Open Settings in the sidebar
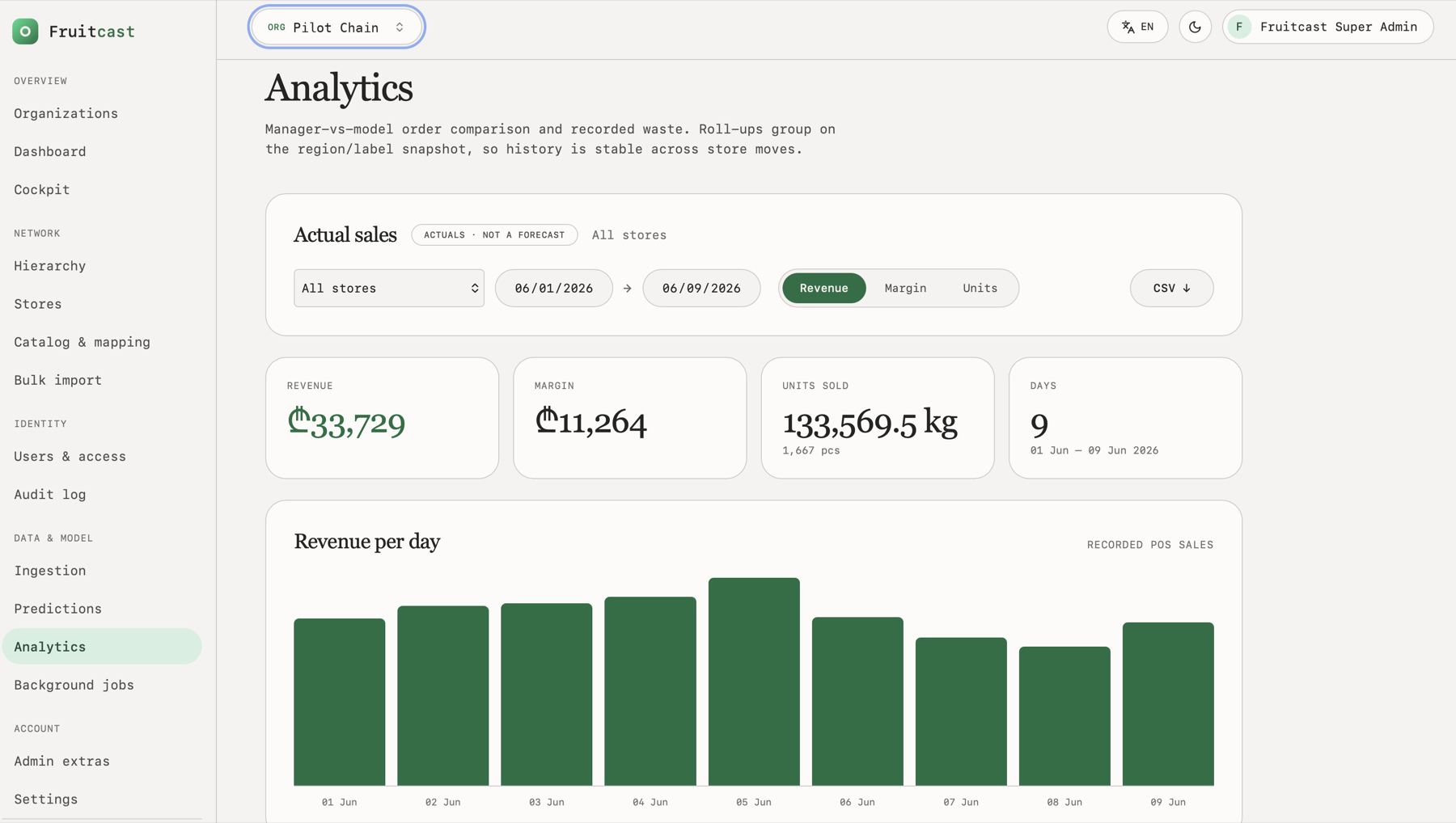 pyautogui.click(x=102, y=799)
